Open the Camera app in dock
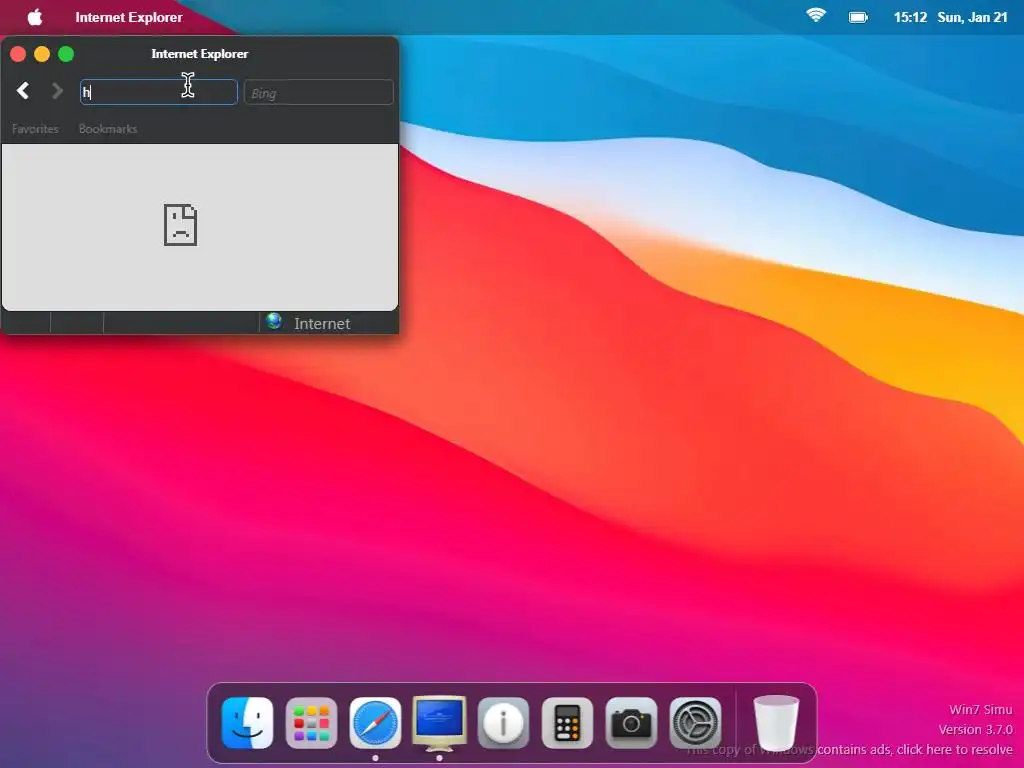This screenshot has height=768, width=1024. (631, 723)
